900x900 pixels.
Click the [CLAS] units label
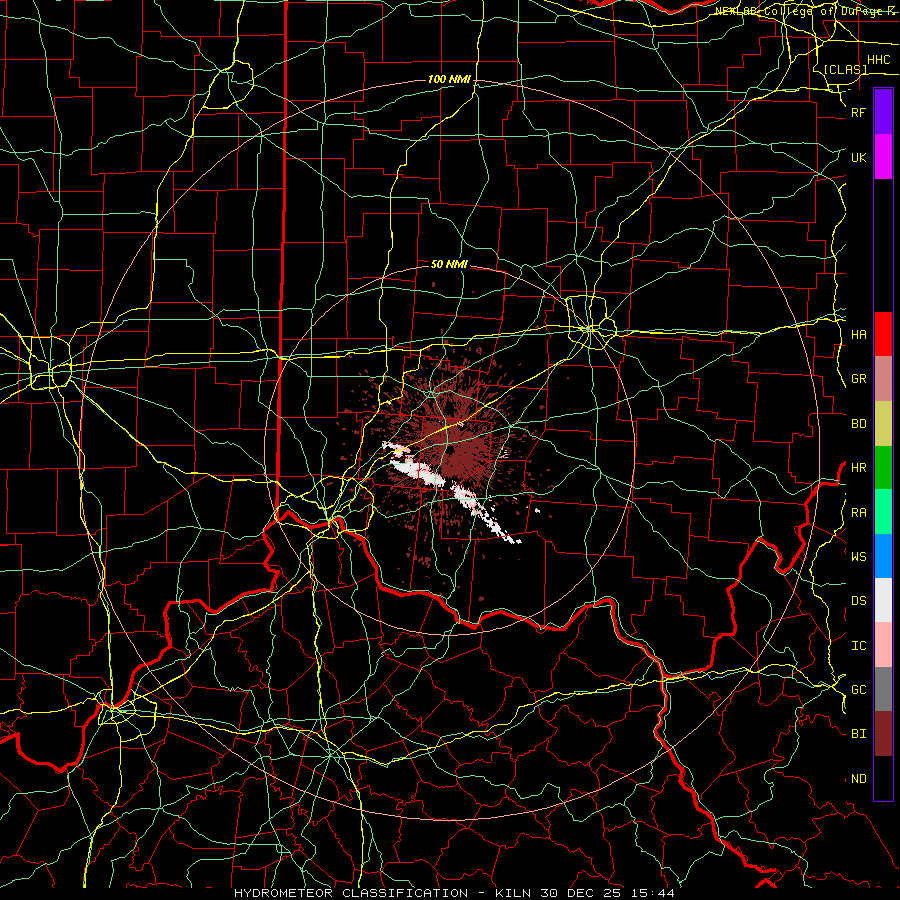[845, 69]
